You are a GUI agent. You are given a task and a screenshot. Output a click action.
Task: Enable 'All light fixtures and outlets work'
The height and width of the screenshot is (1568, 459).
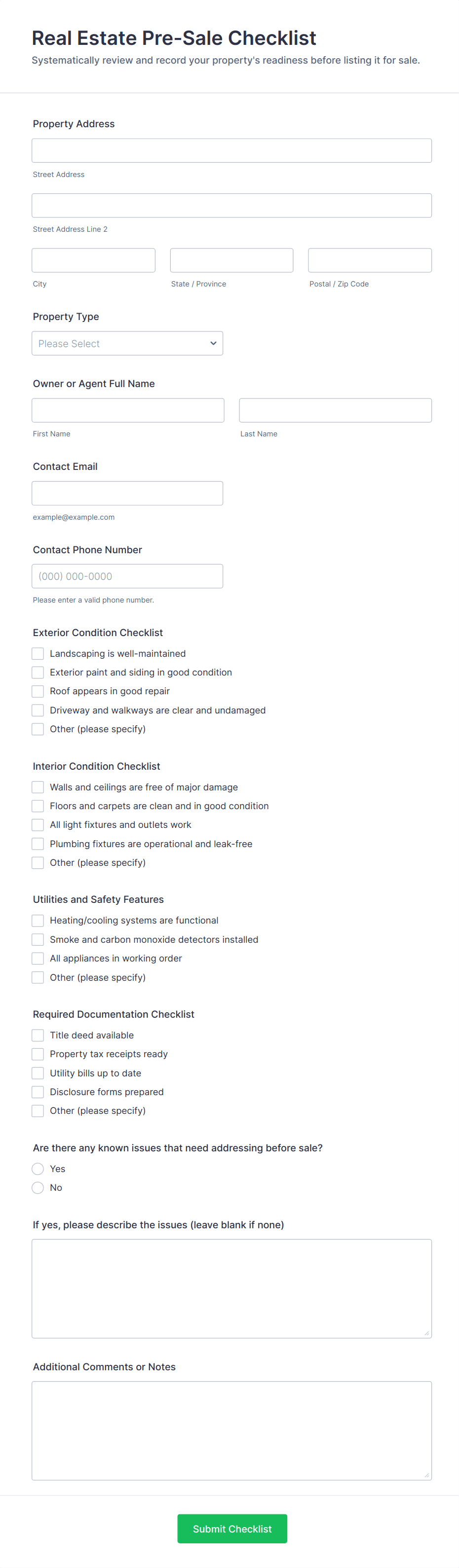[x=38, y=825]
